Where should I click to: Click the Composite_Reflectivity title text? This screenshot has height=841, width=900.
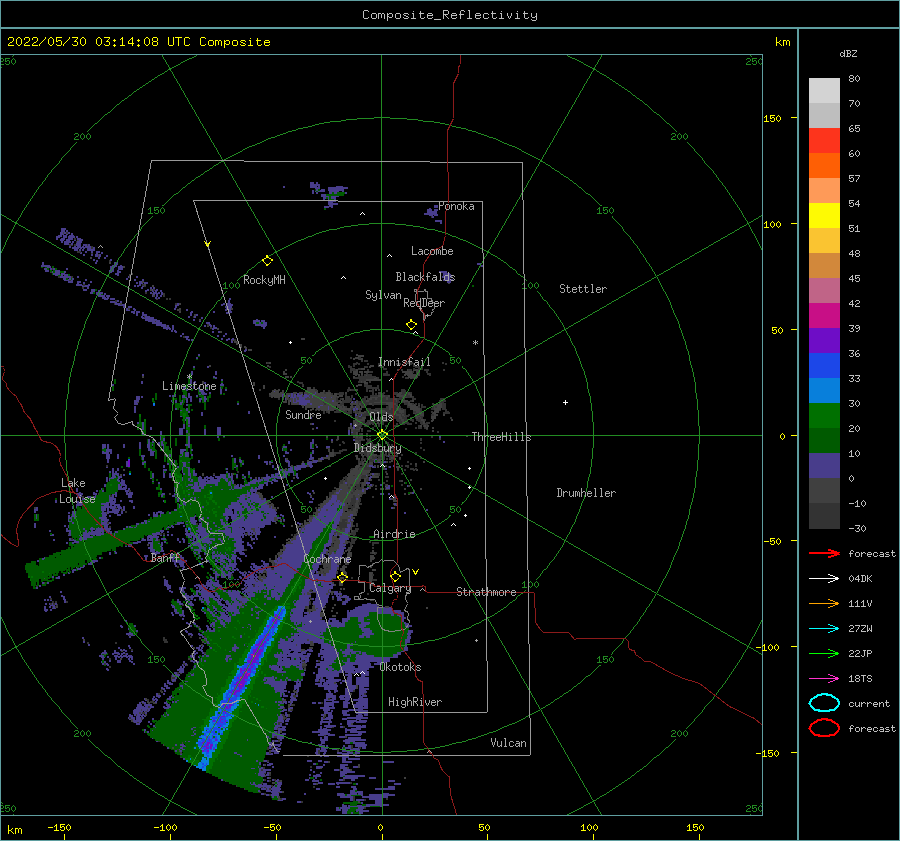(x=449, y=15)
